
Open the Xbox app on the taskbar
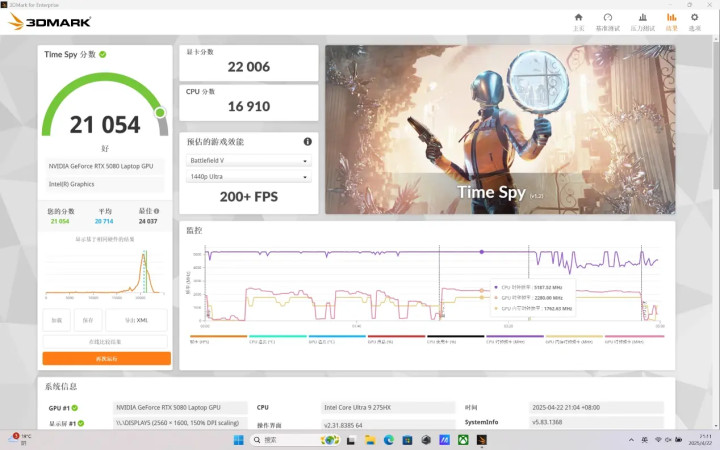[x=463, y=440]
